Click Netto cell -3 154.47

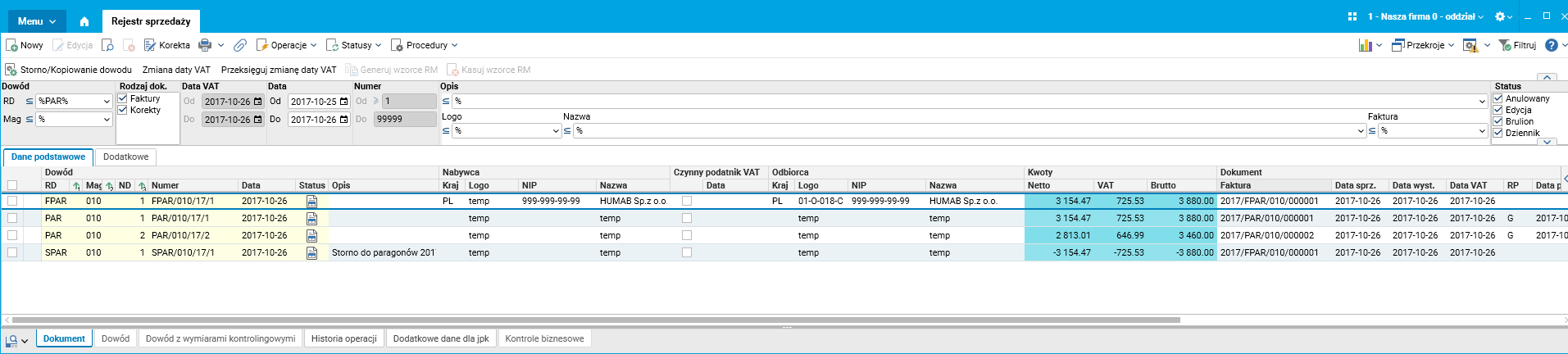click(x=1060, y=252)
